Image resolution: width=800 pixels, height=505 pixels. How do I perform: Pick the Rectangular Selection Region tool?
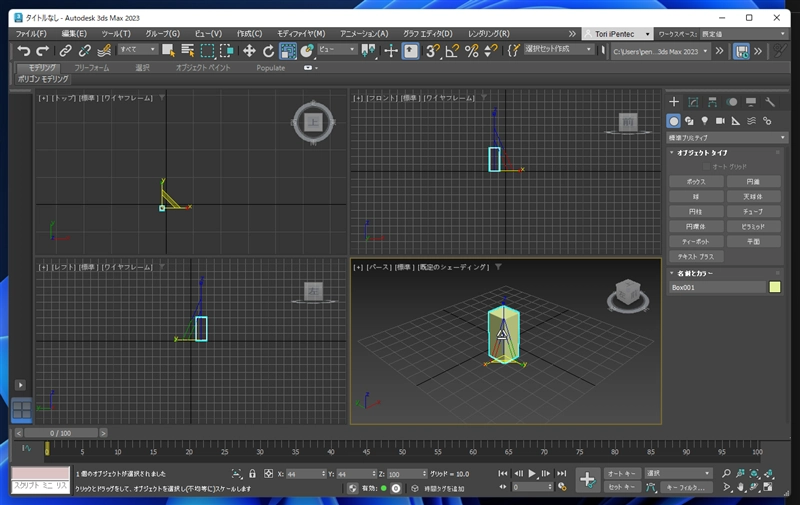[x=208, y=50]
